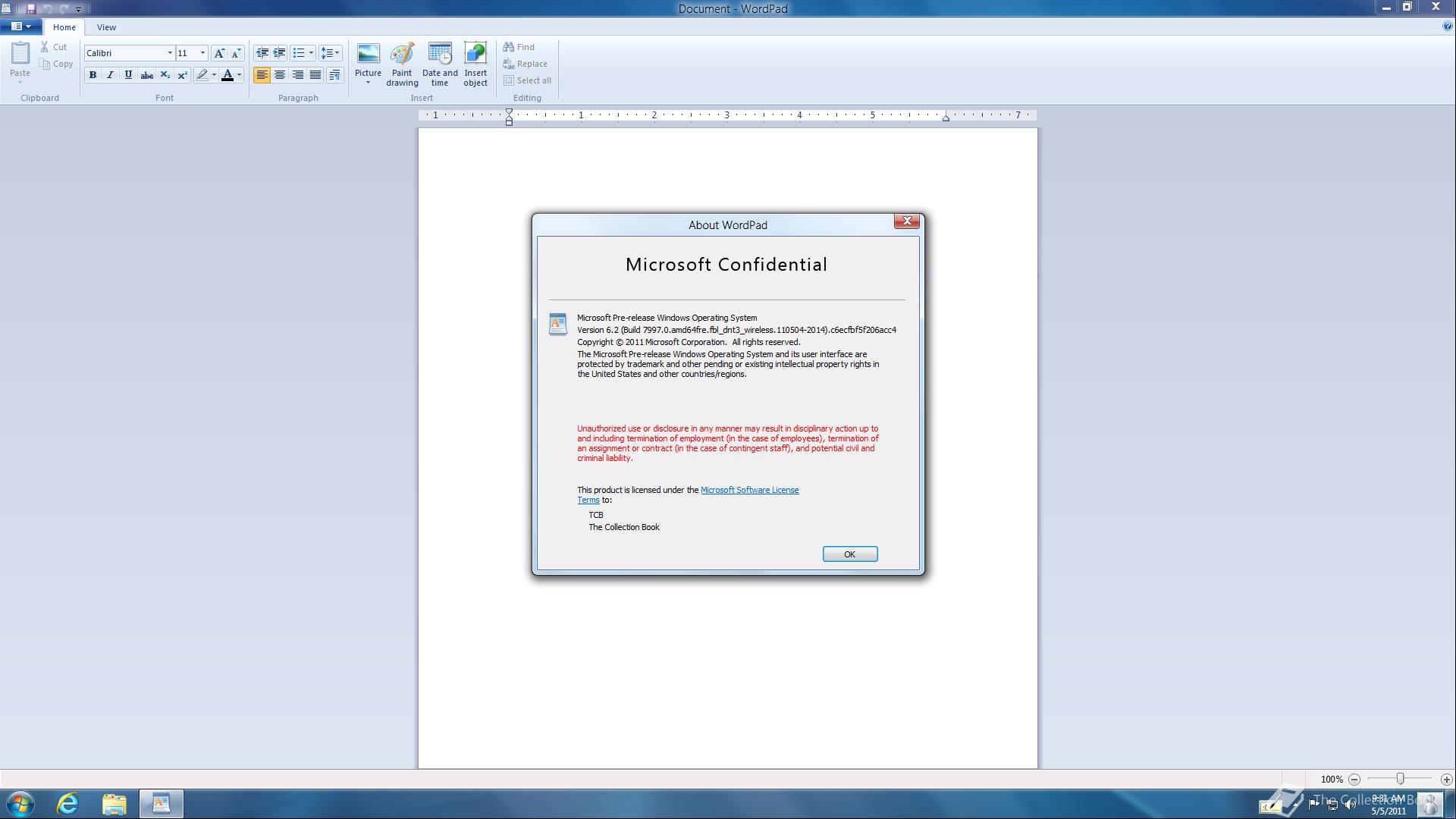Click OK in About WordPad dialog
This screenshot has width=1456, height=819.
(850, 554)
